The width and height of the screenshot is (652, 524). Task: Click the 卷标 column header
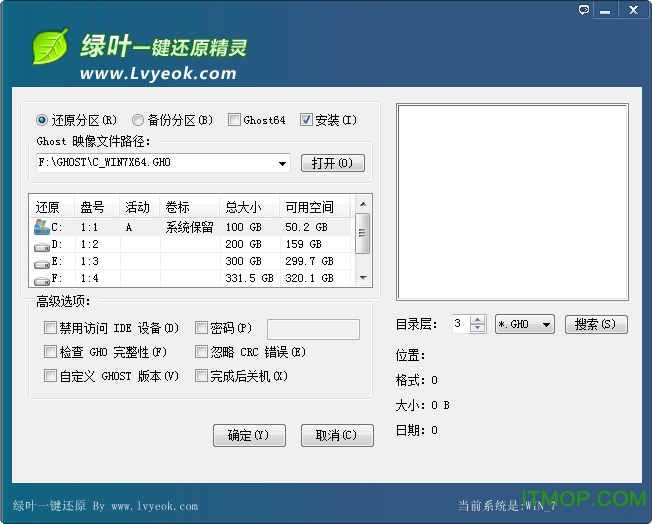[x=190, y=207]
